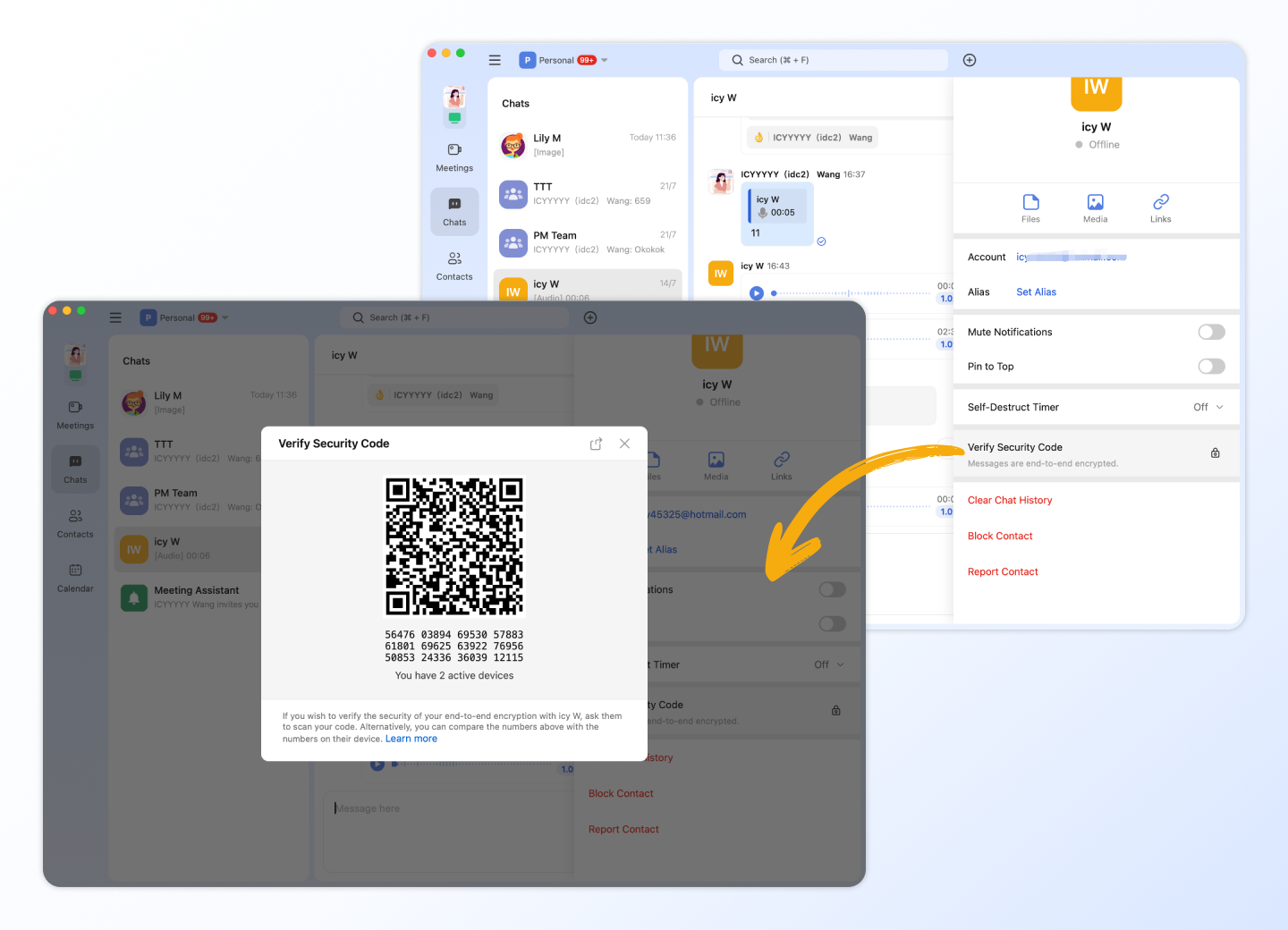Expand the Self-Destruct Timer Off dropdown
Image resolution: width=1288 pixels, height=930 pixels.
(1207, 407)
